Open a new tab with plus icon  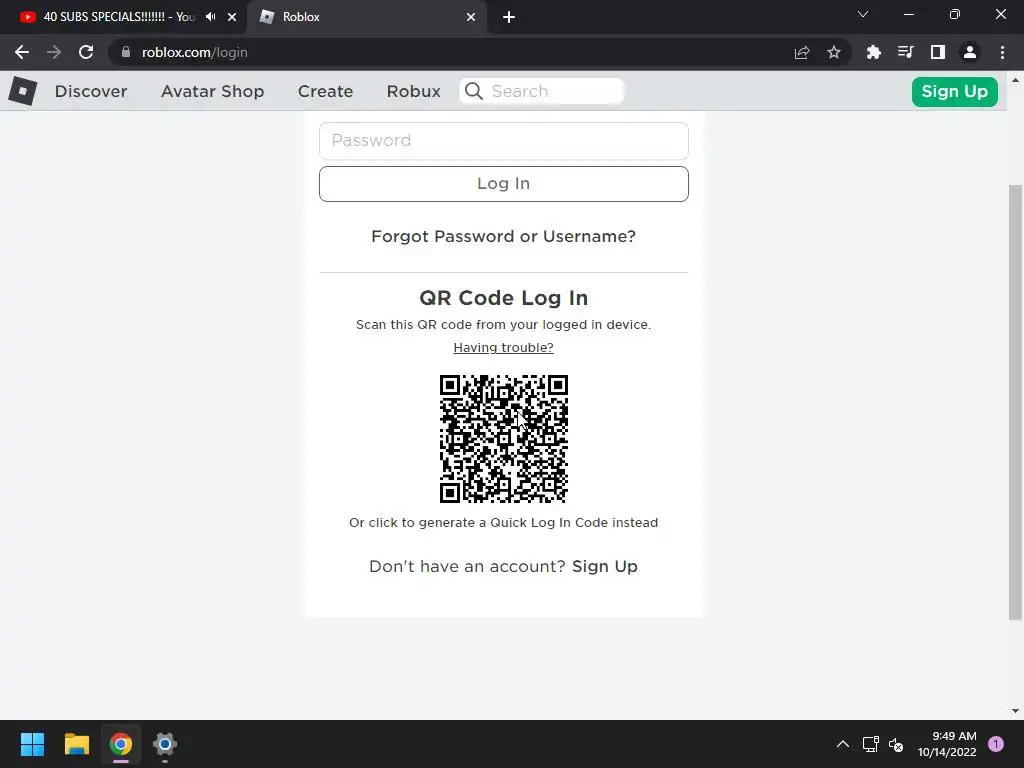pyautogui.click(x=509, y=17)
